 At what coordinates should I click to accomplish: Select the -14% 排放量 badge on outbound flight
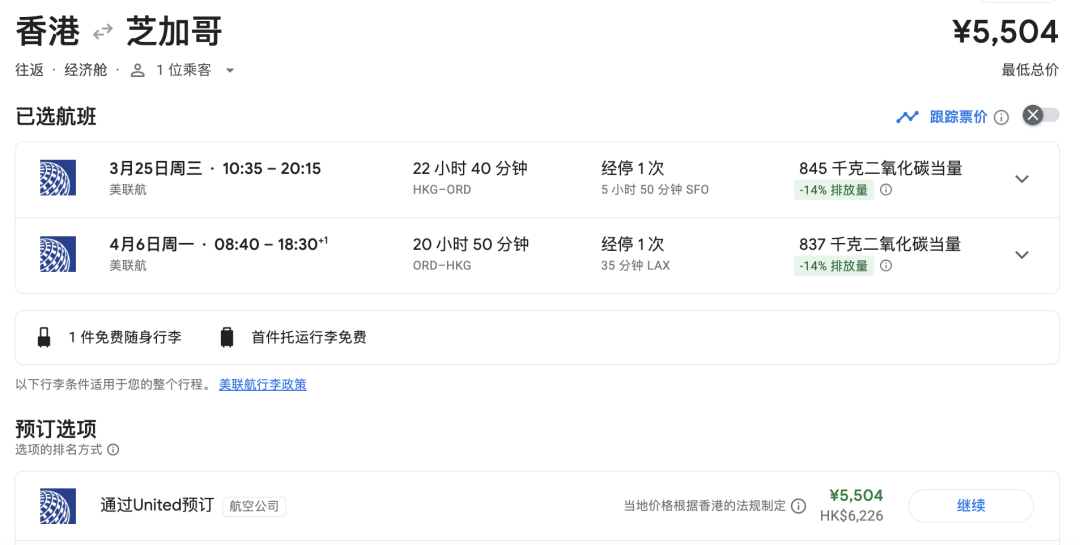coord(833,190)
